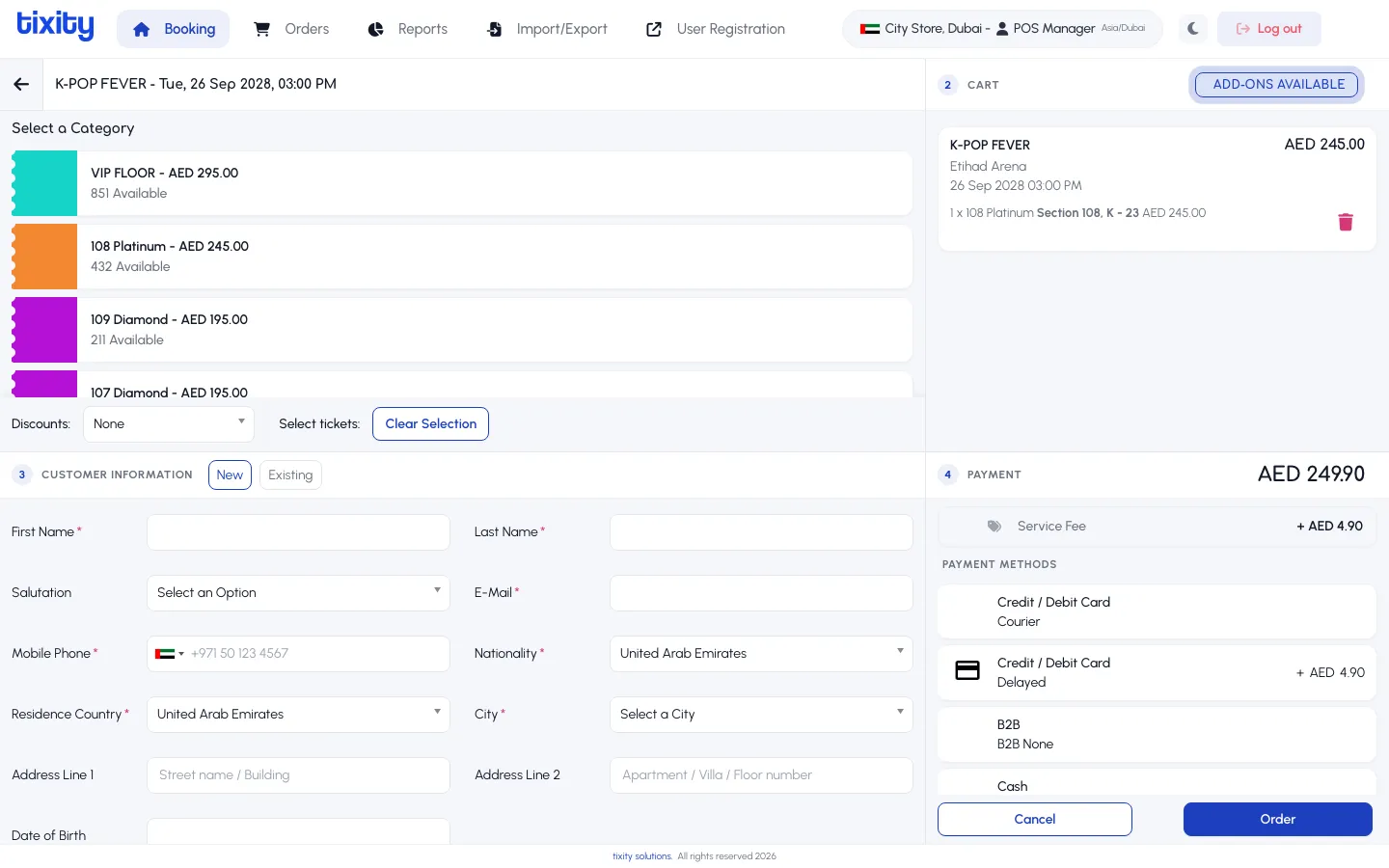This screenshot has width=1389, height=868.
Task: Go back using the left arrow icon
Action: tap(21, 84)
